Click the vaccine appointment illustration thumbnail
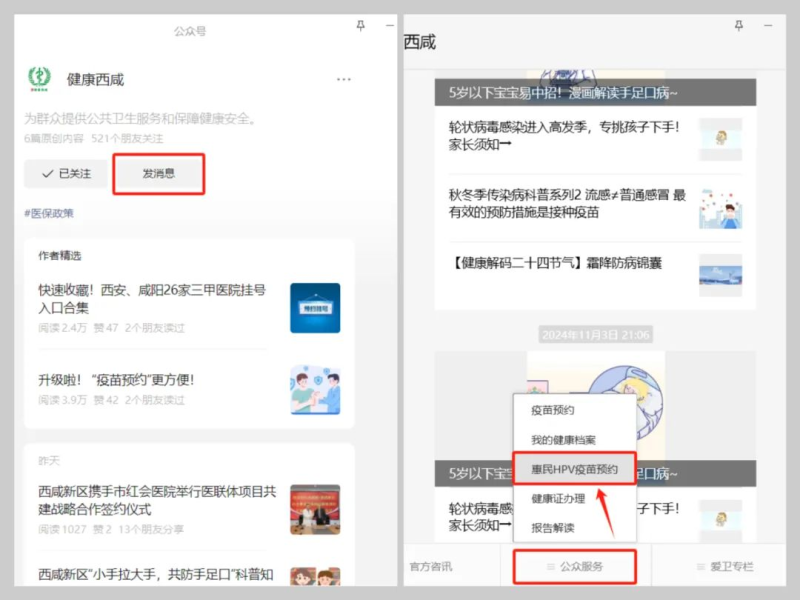Viewport: 800px width, 600px height. click(315, 390)
